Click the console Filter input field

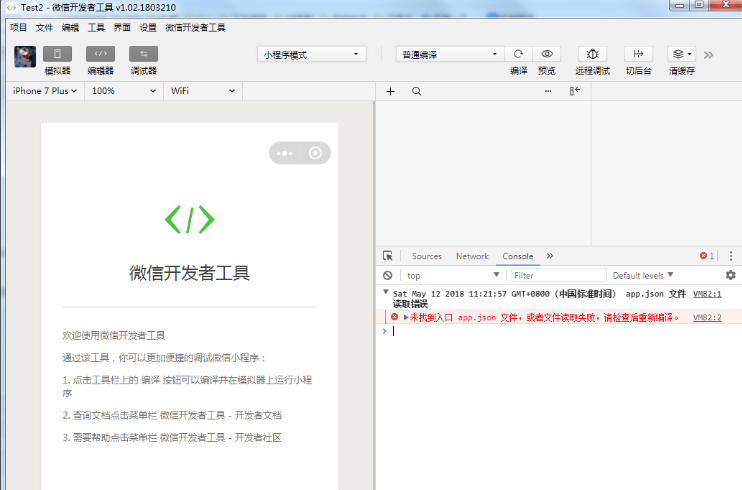tap(558, 275)
